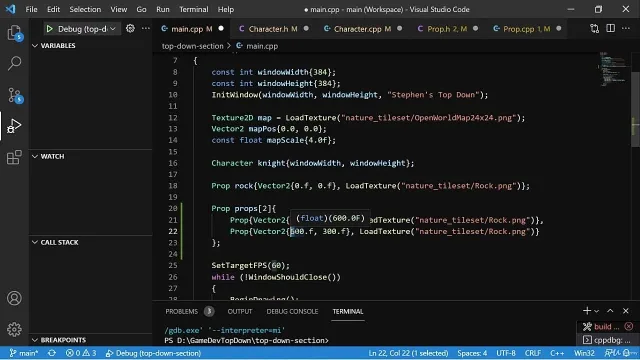Close the bottom panel
The image size is (640, 360).
tap(626, 311)
